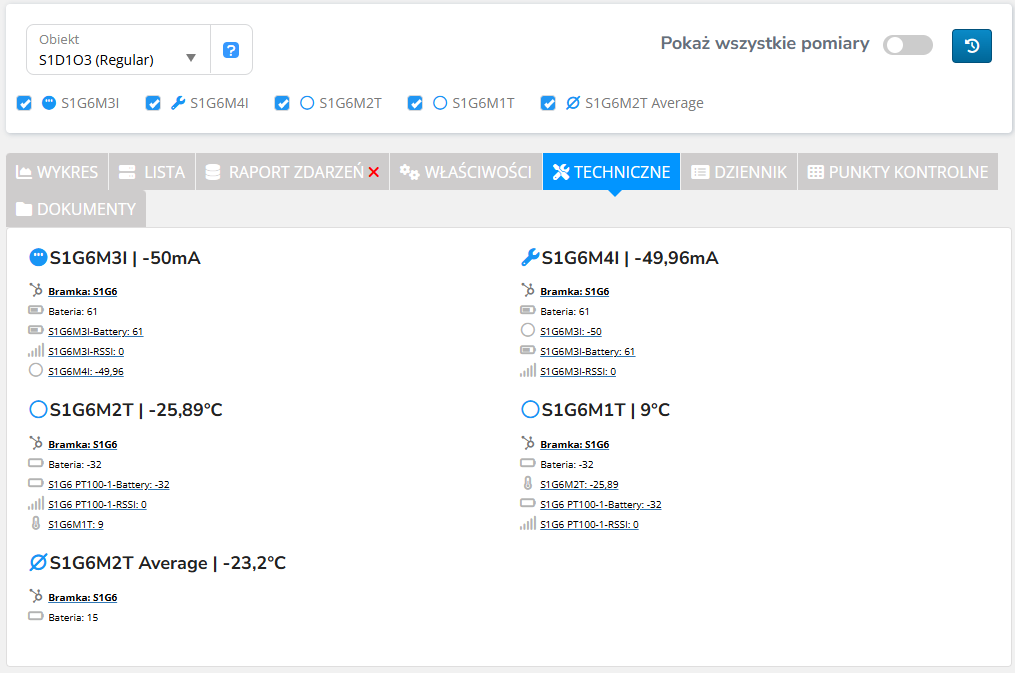Click the average symbol icon beside S1G6M2T Average heading
Image resolution: width=1015 pixels, height=673 pixels.
click(38, 563)
